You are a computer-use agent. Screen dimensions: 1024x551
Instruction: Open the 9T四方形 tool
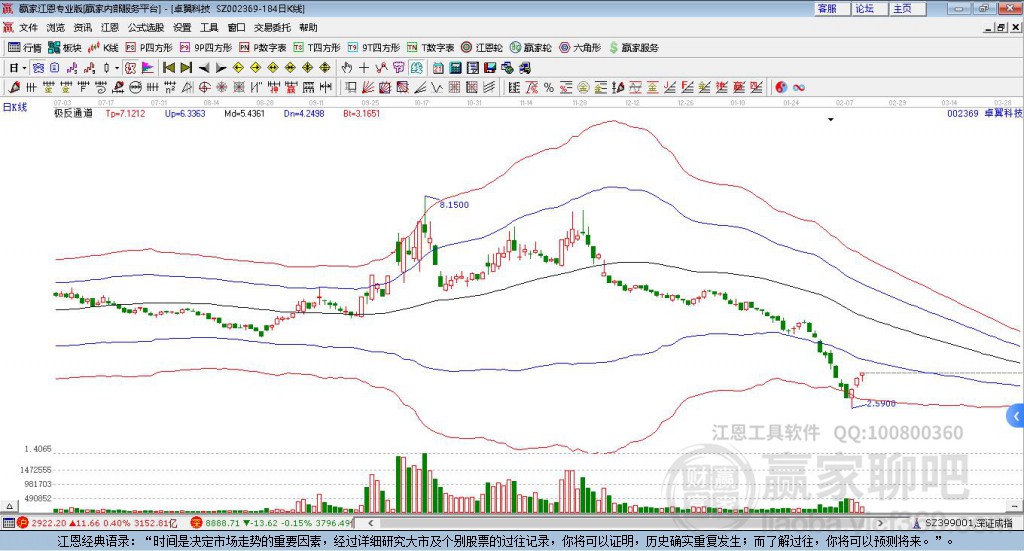click(374, 48)
